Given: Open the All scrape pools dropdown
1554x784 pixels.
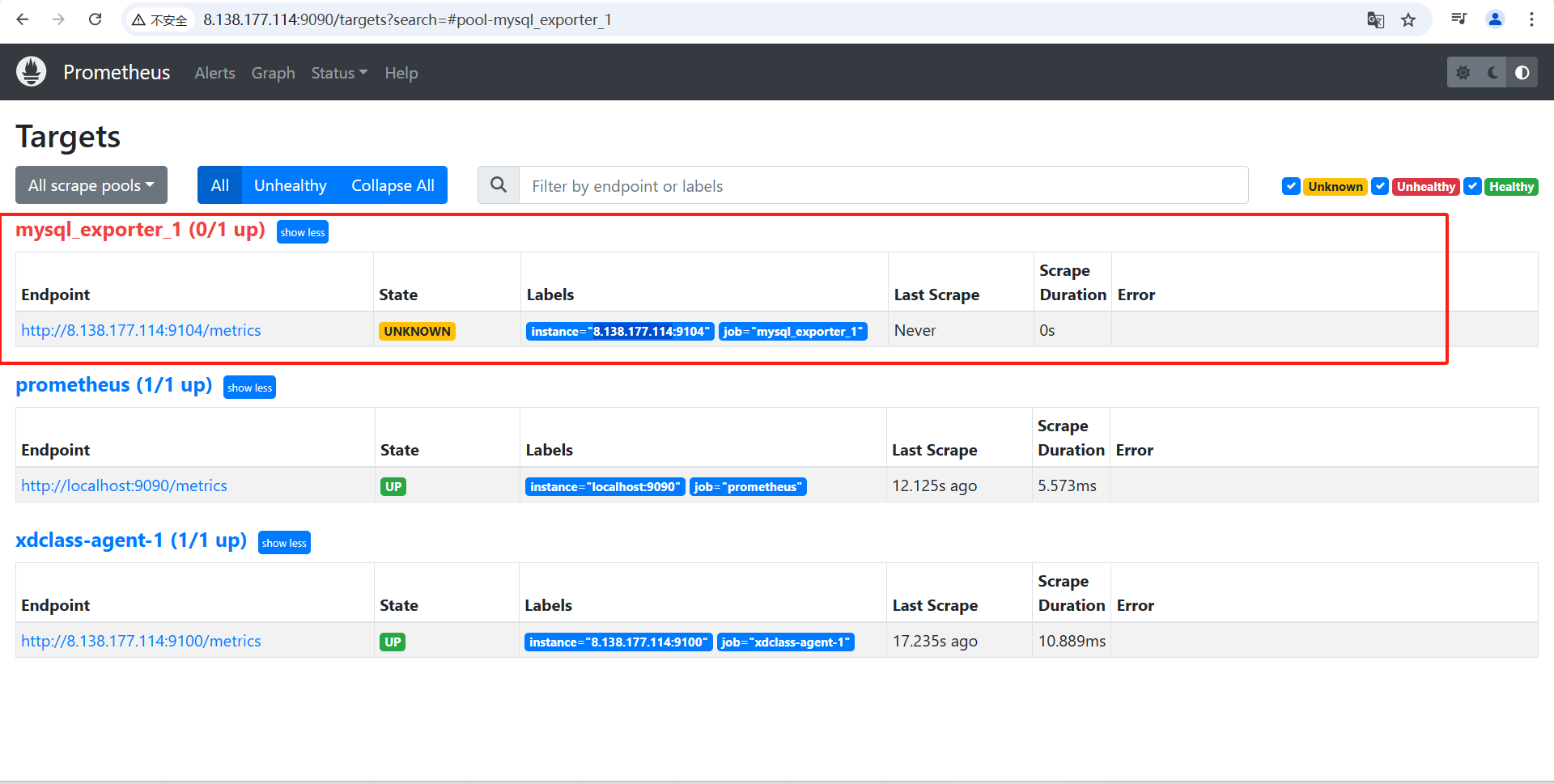Looking at the screenshot, I should tap(91, 185).
